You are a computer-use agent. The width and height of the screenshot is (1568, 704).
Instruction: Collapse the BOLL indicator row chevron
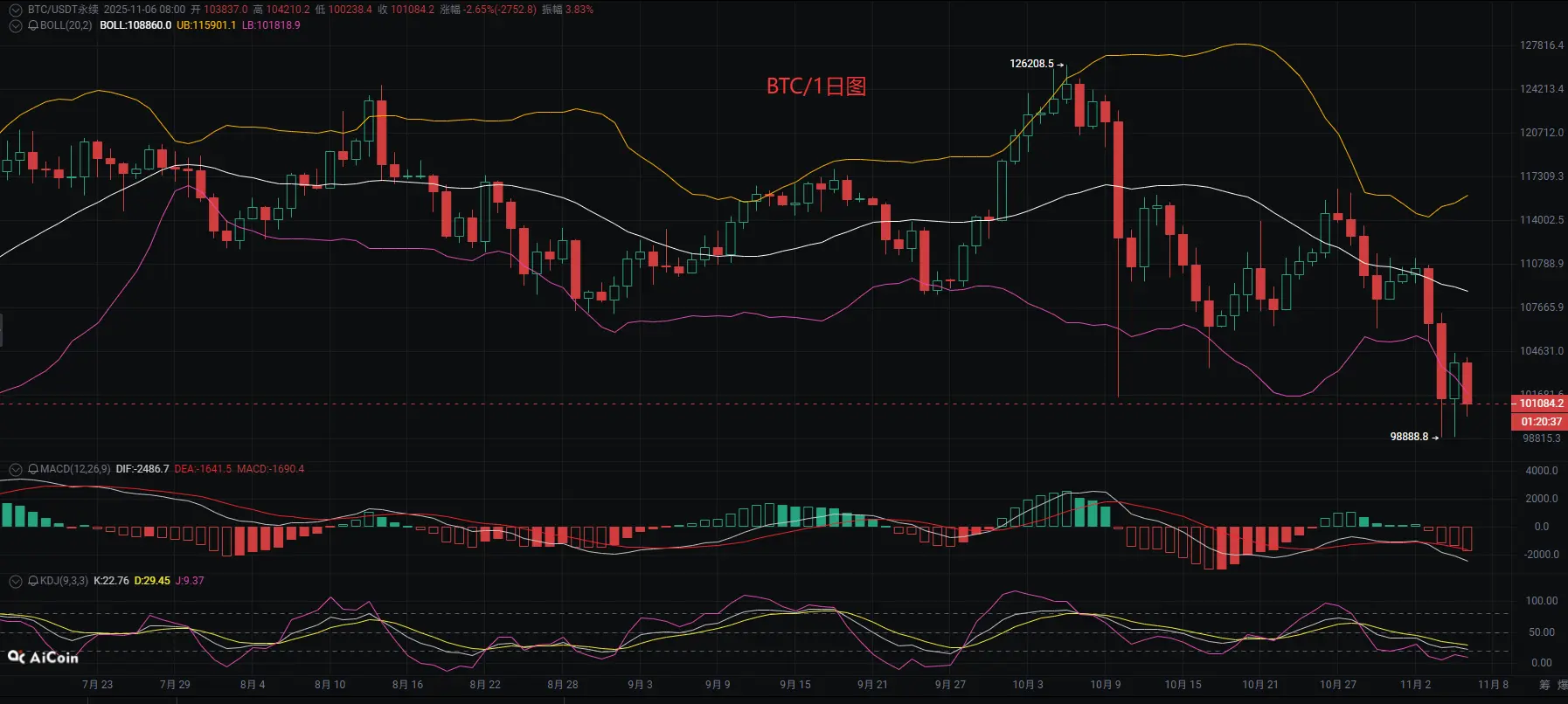[x=15, y=25]
